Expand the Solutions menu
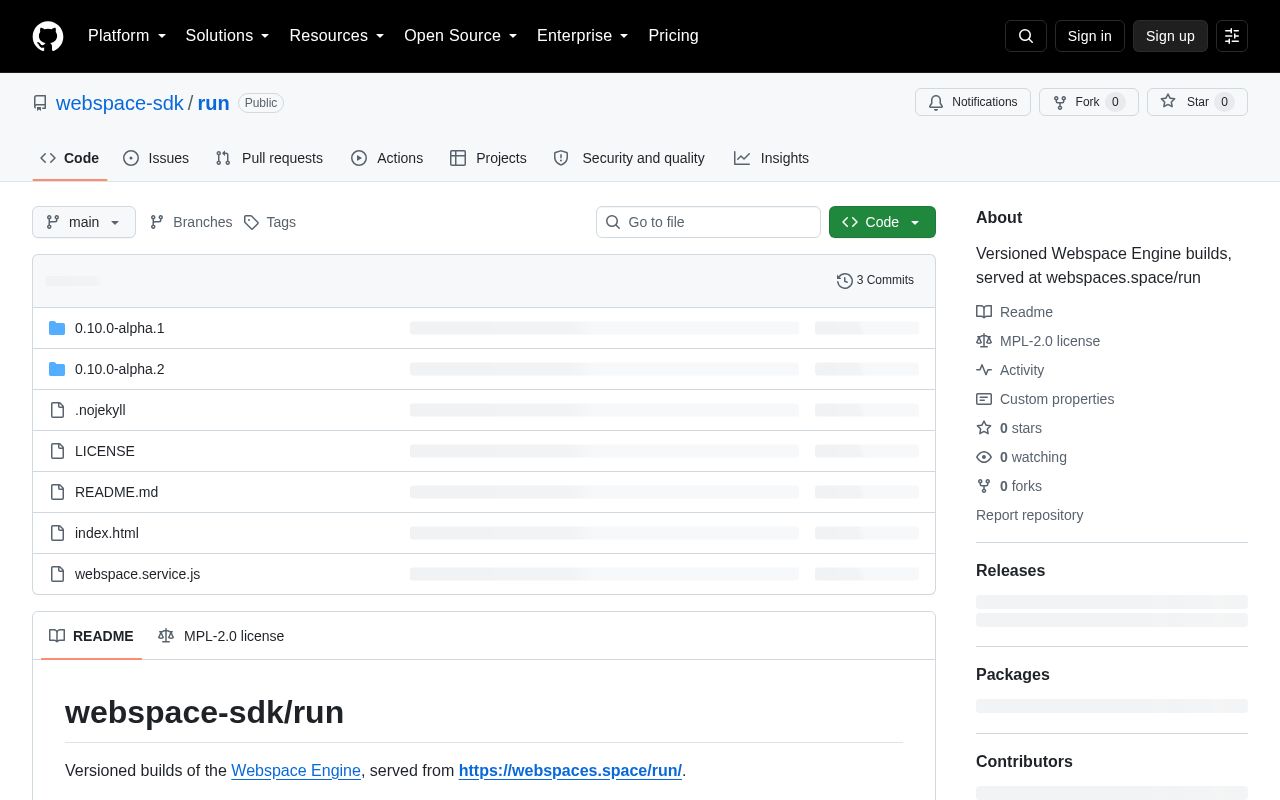 [x=228, y=36]
